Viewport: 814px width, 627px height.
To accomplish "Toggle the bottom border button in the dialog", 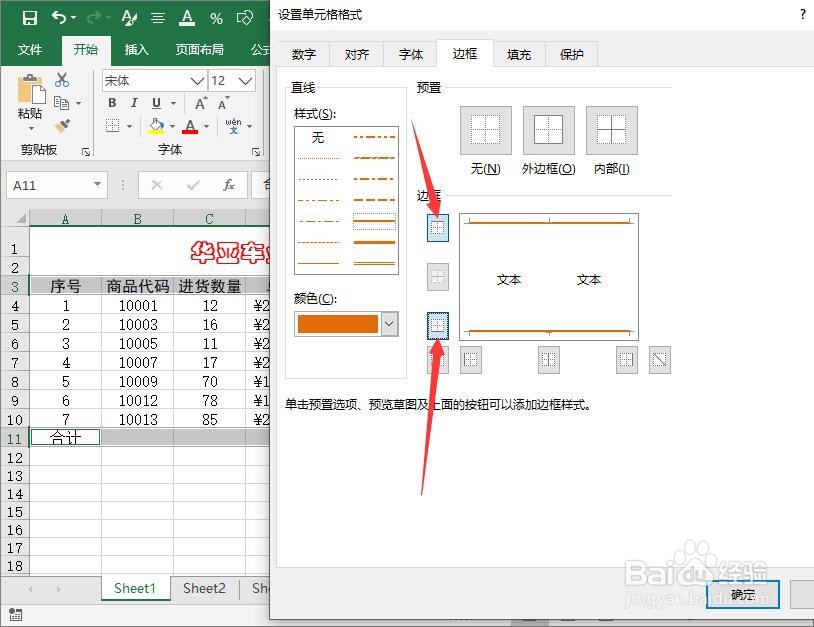I will [x=438, y=325].
